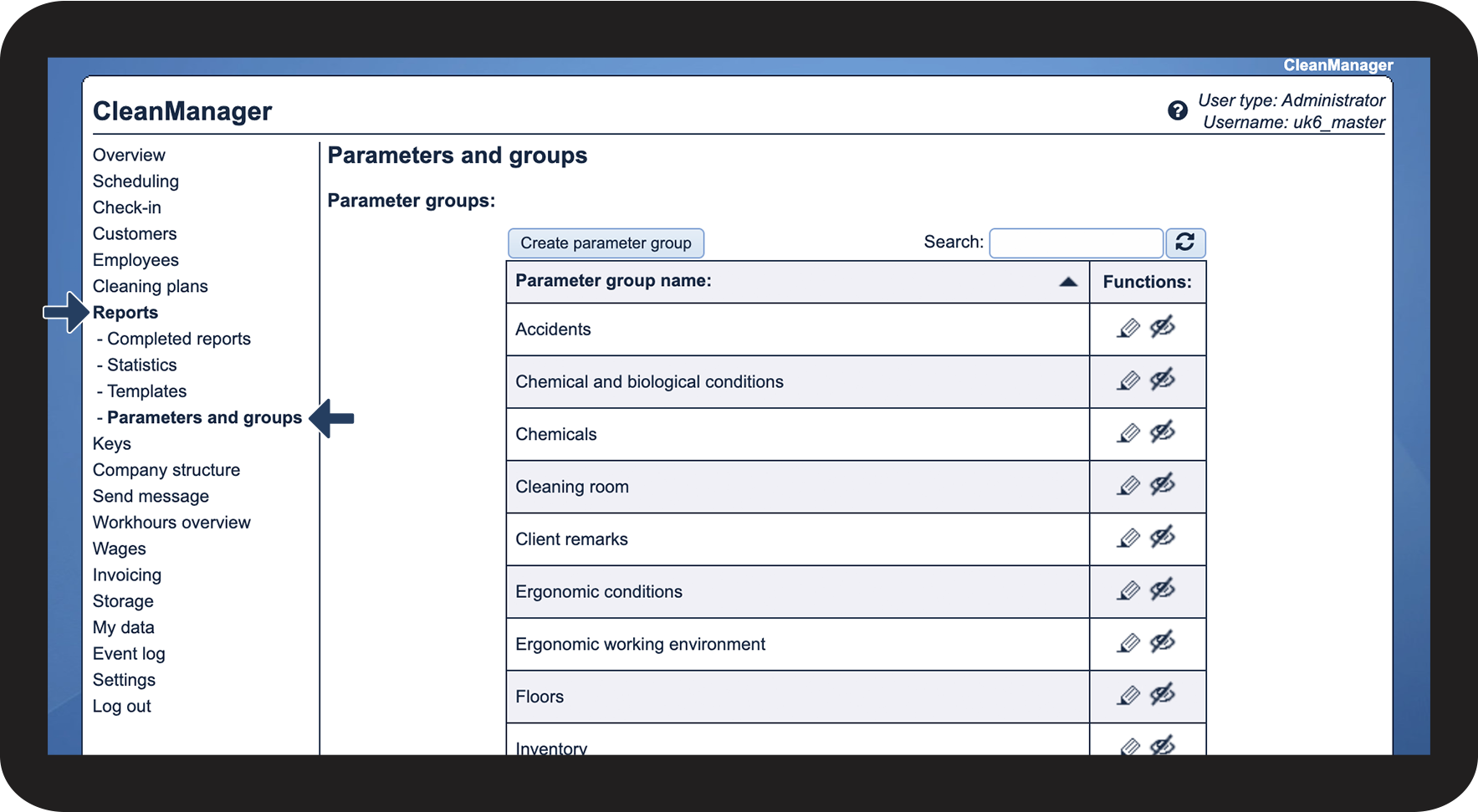The image size is (1478, 812).
Task: Click the edit pencil icon for Accidents
Action: coord(1128,329)
